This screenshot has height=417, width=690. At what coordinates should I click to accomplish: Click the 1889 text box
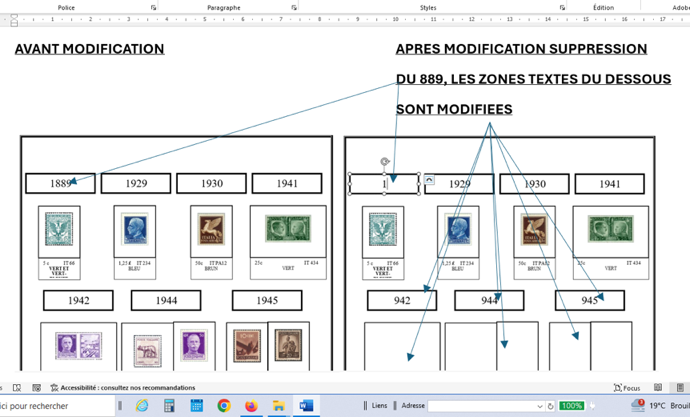pyautogui.click(x=60, y=183)
